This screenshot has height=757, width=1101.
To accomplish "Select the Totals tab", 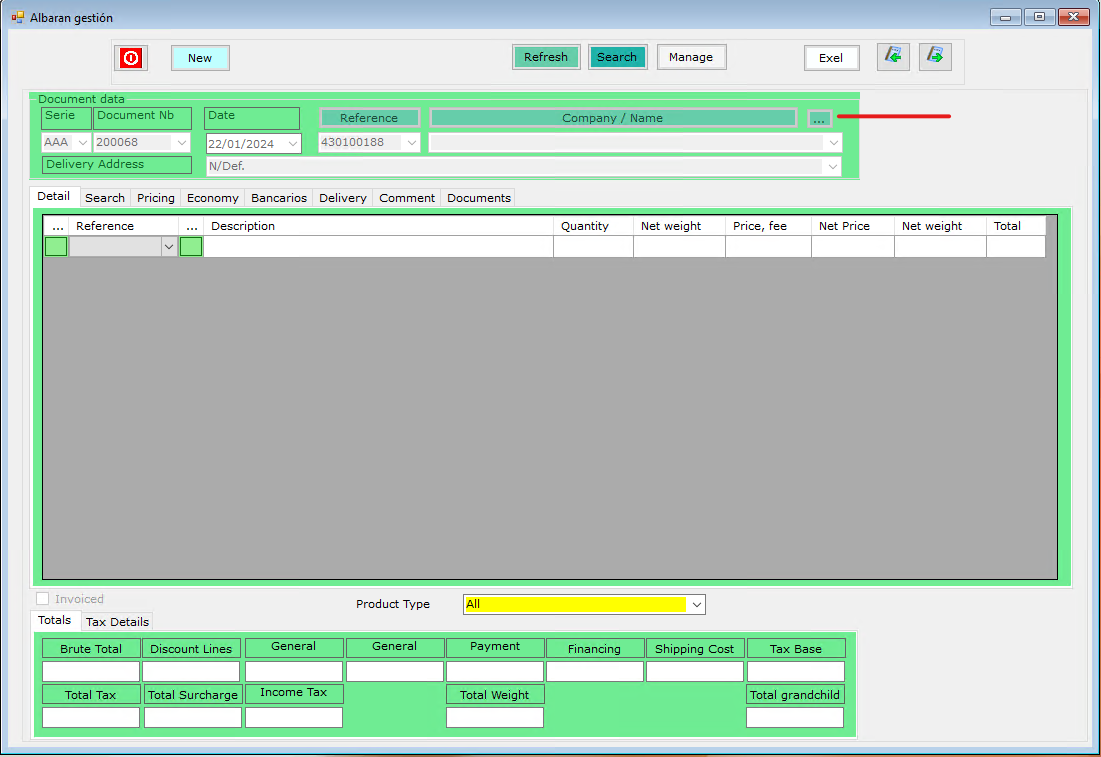I will [x=54, y=620].
